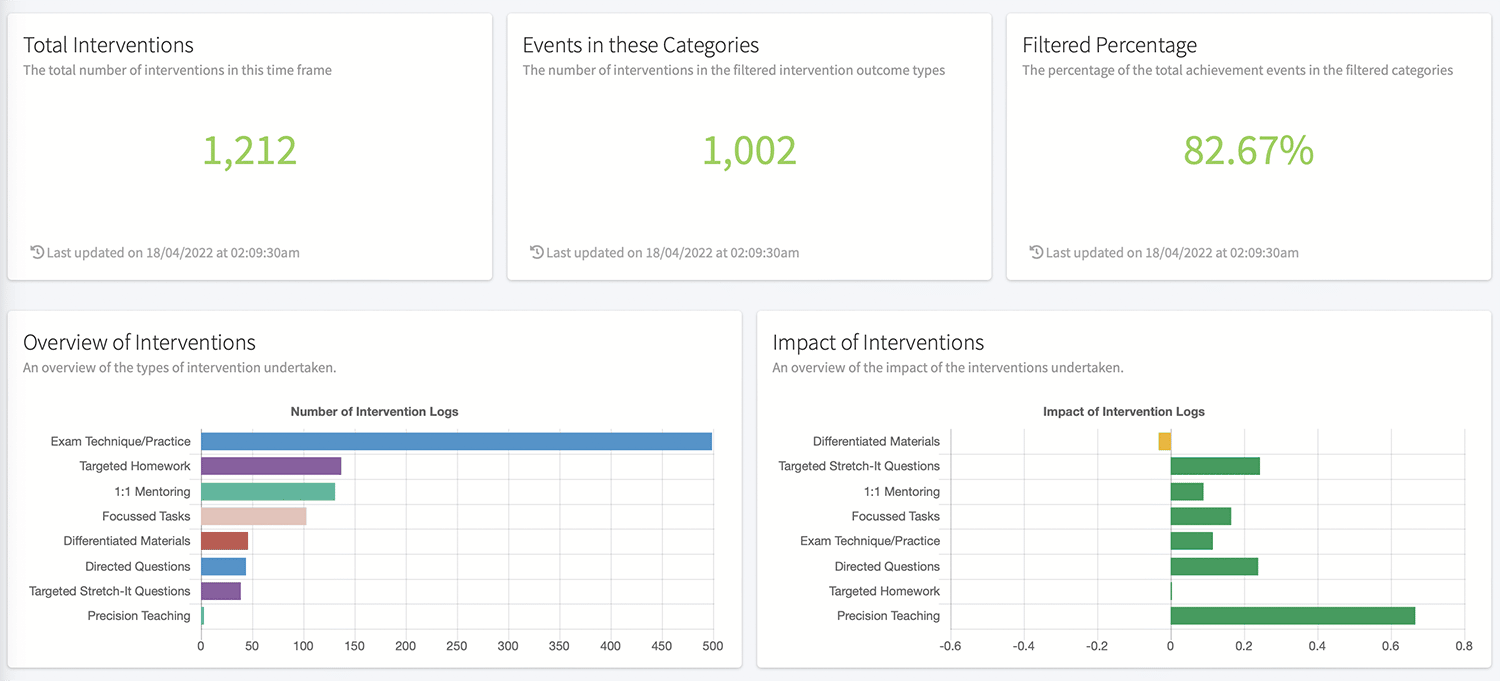Click the Precision Teaching bar in Number chart
The image size is (1500, 681).
click(x=202, y=616)
